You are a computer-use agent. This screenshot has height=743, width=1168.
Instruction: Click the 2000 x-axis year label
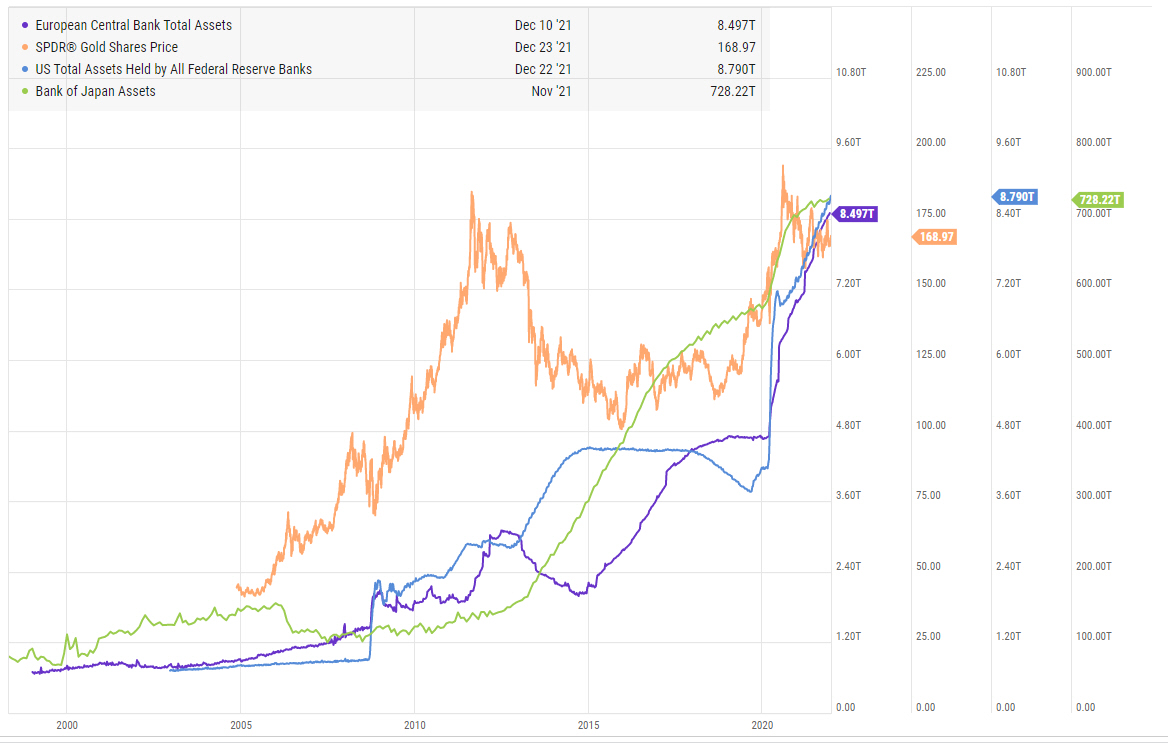[67, 725]
